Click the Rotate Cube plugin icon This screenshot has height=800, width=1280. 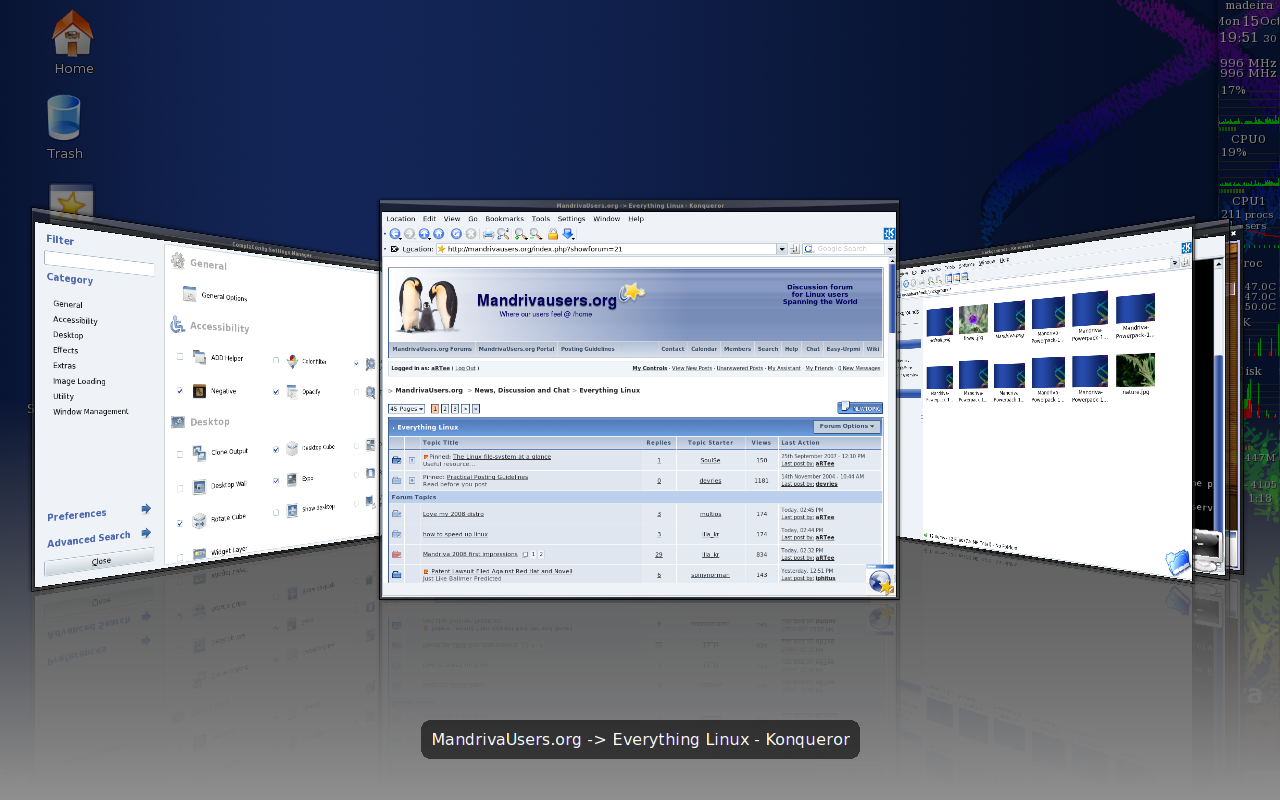(x=199, y=521)
